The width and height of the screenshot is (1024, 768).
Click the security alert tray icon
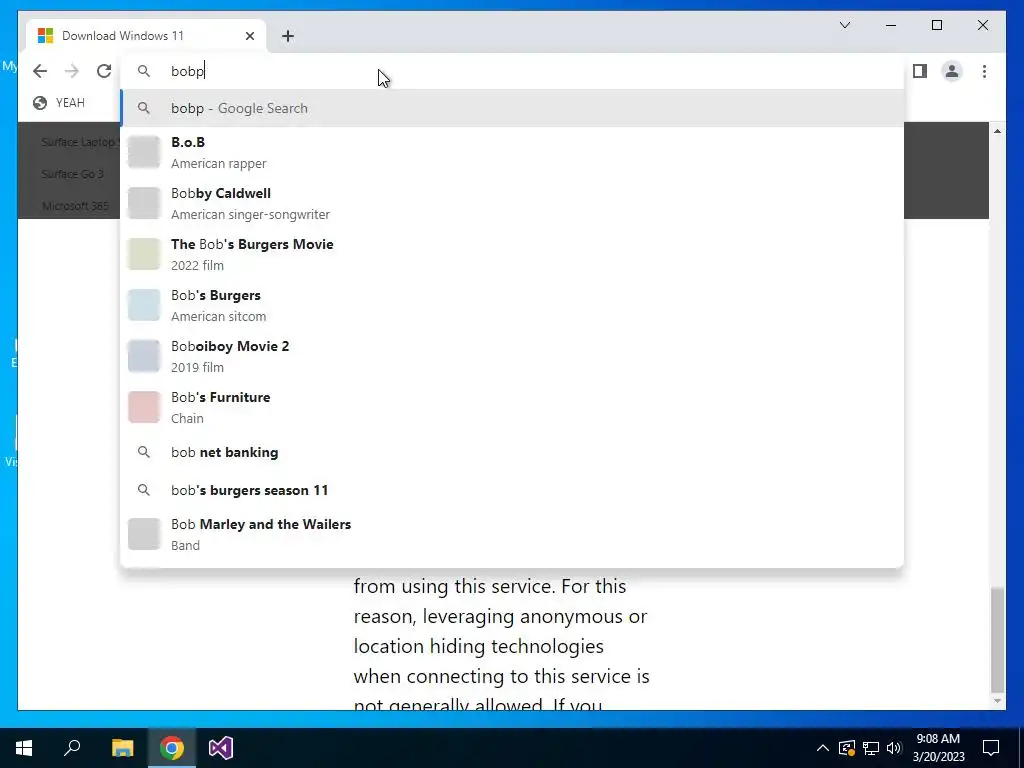(x=846, y=748)
